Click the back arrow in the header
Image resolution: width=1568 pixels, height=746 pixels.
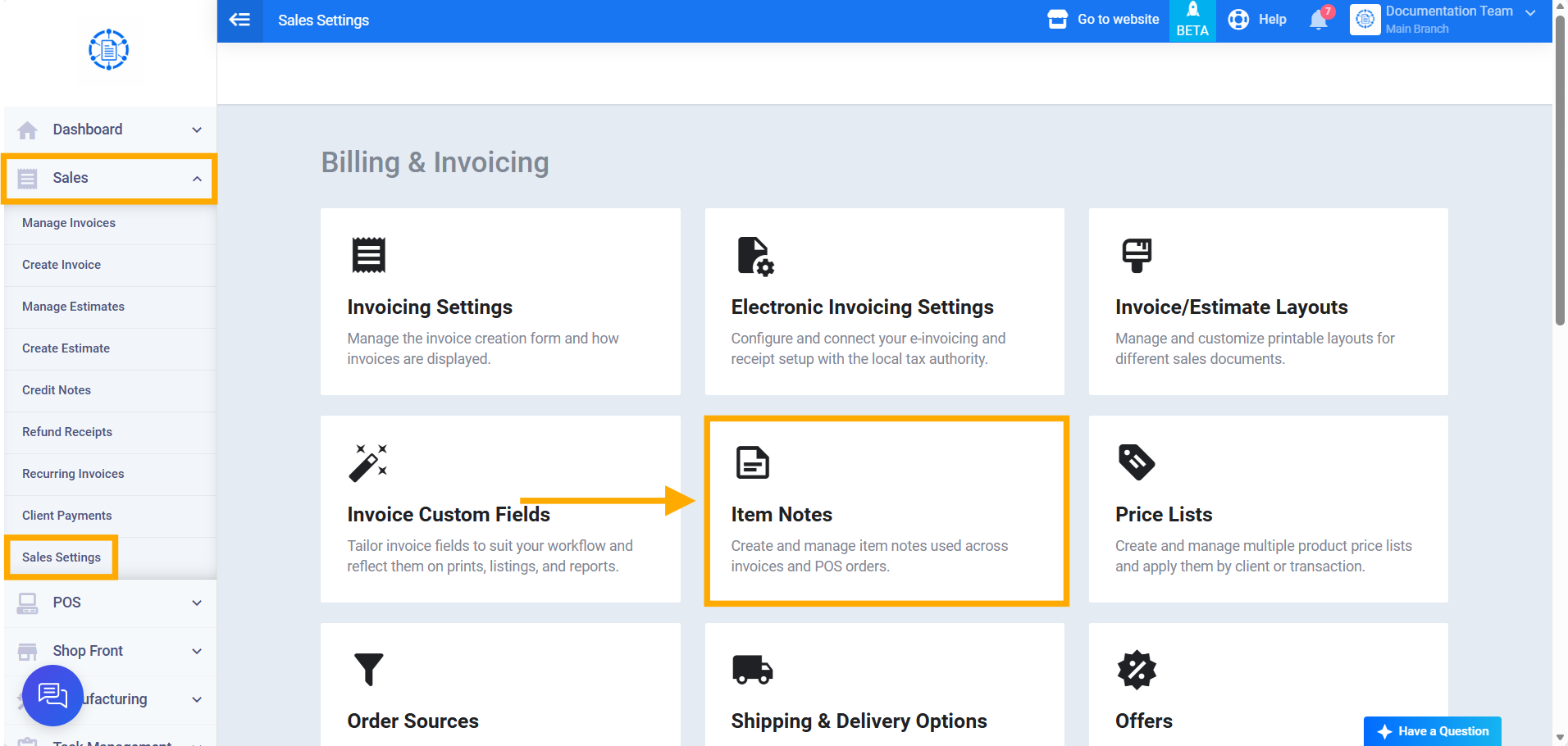(239, 20)
